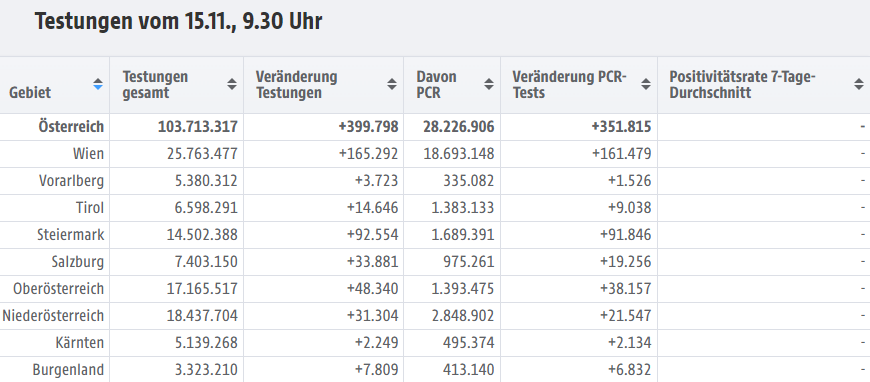Click the Vorarlberg row name
870x382 pixels.
coord(72,181)
